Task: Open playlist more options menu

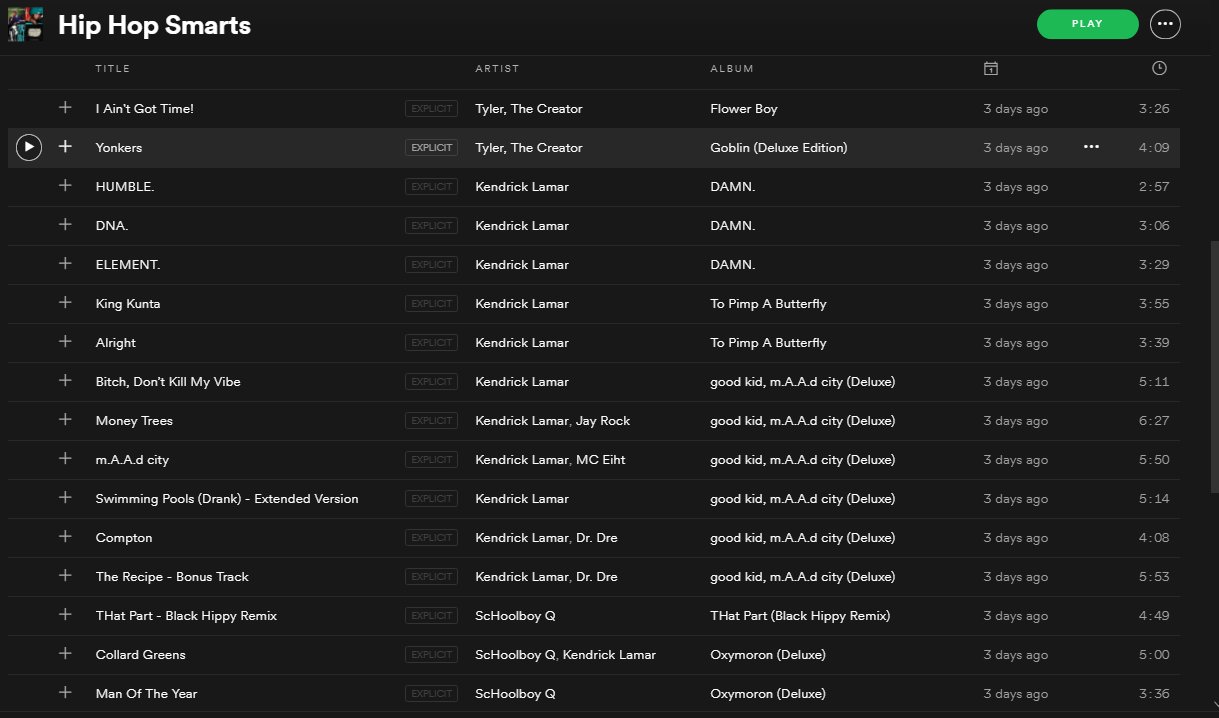Action: pyautogui.click(x=1165, y=24)
